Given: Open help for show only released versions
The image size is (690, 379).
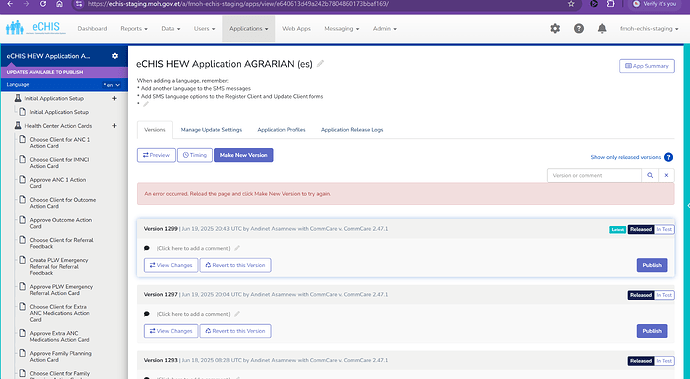Looking at the screenshot, I should tap(668, 157).
